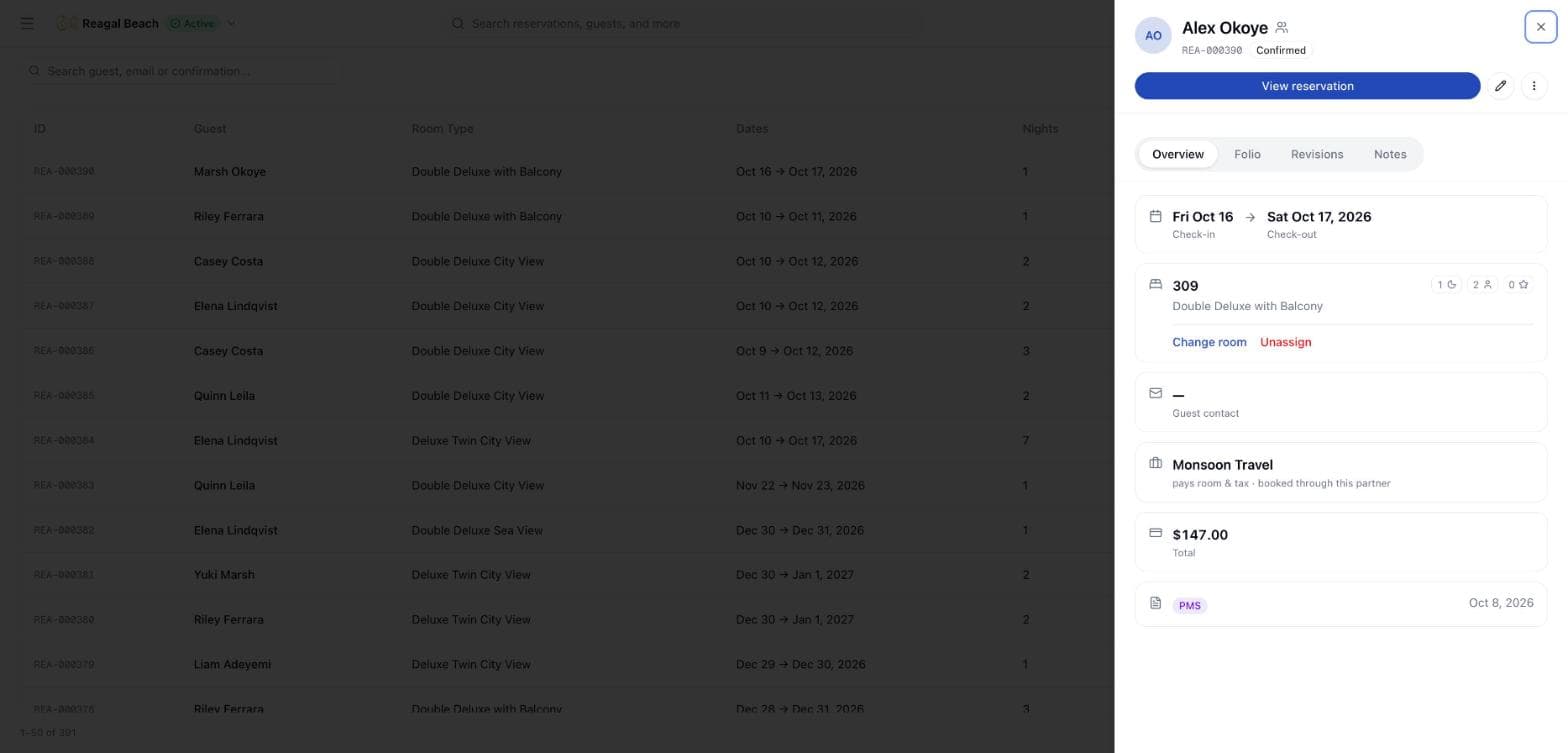Click the View reservation button

pos(1307,86)
